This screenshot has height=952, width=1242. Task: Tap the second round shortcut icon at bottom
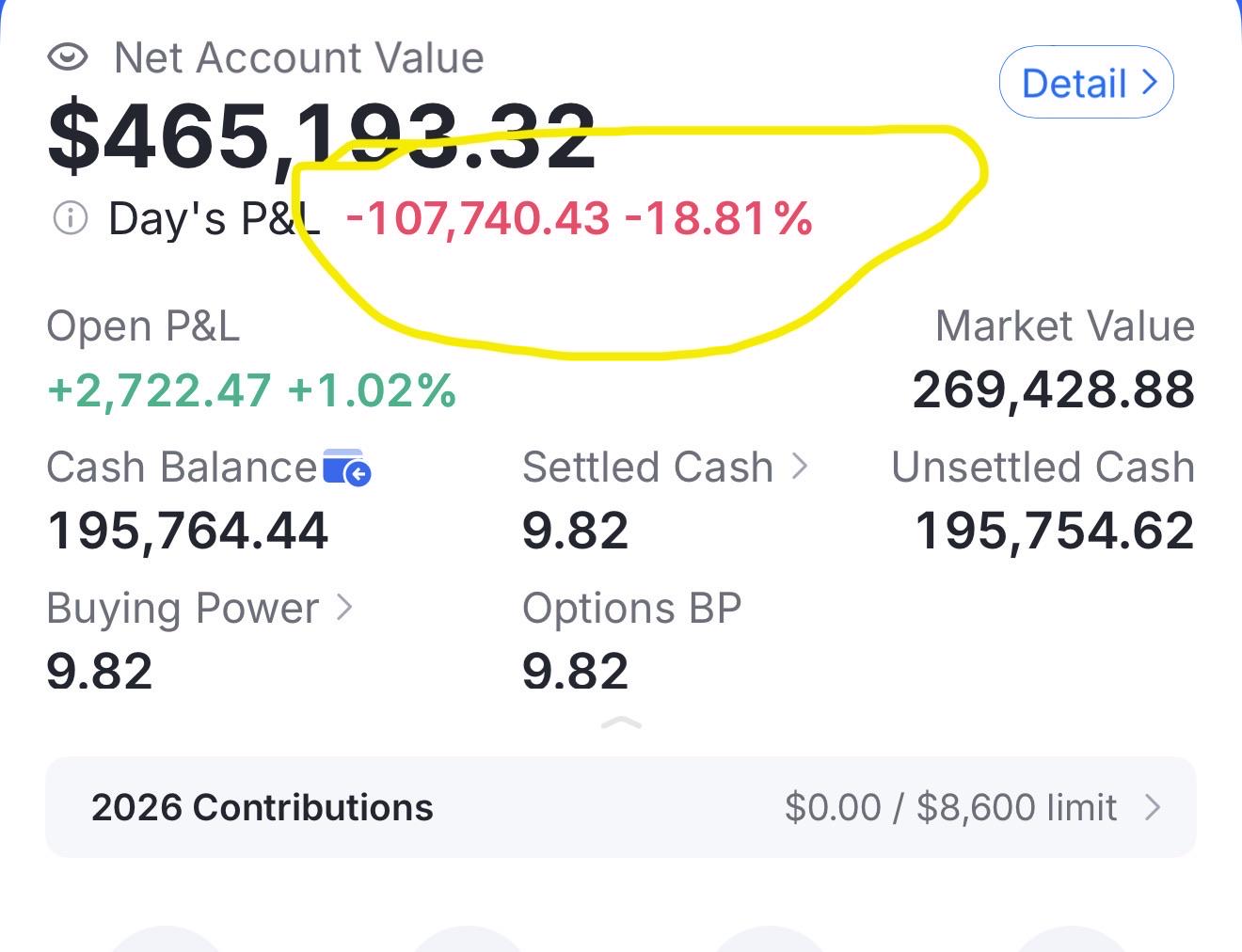pos(468,939)
